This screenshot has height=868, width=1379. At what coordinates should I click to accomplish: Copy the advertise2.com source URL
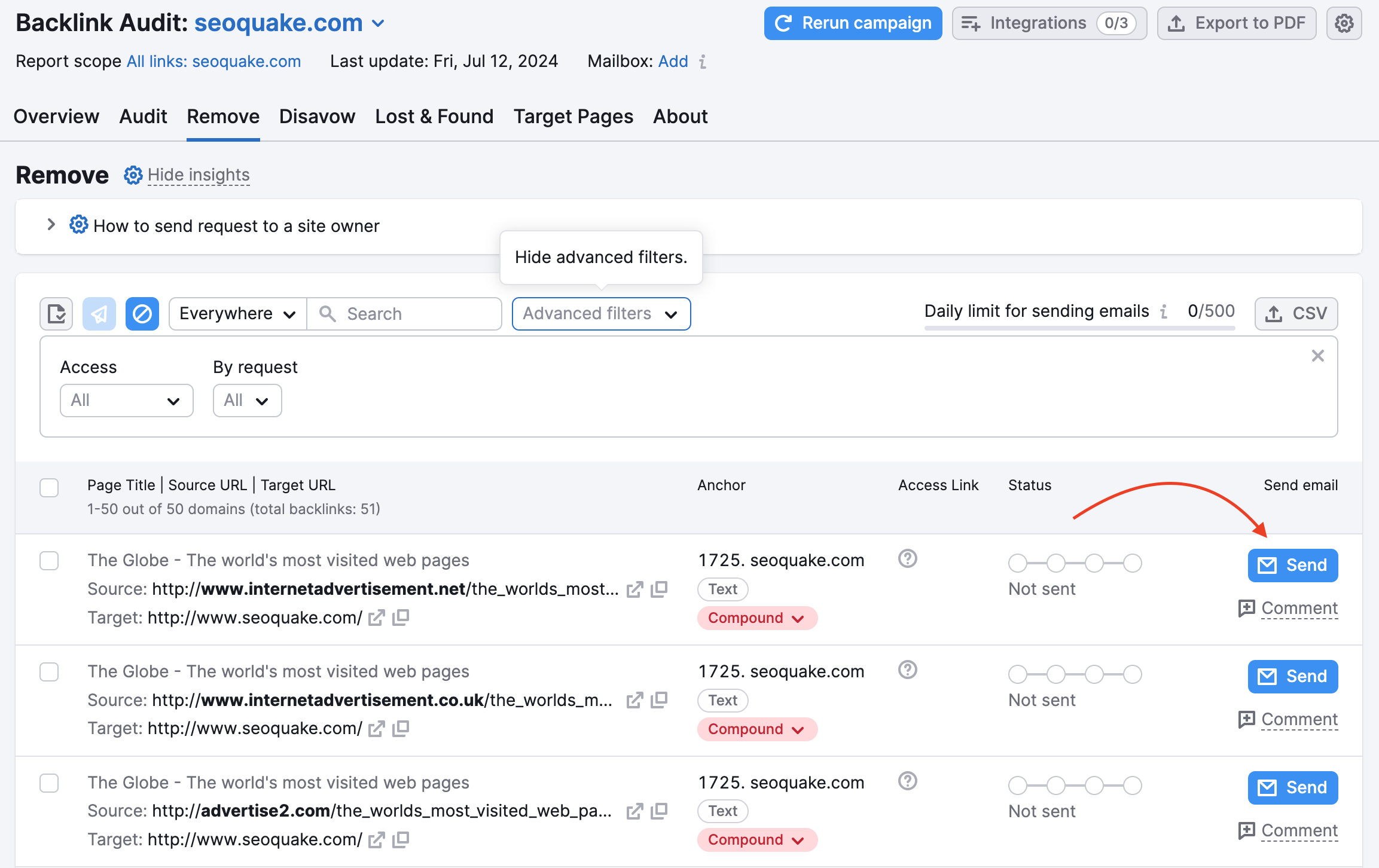(659, 811)
